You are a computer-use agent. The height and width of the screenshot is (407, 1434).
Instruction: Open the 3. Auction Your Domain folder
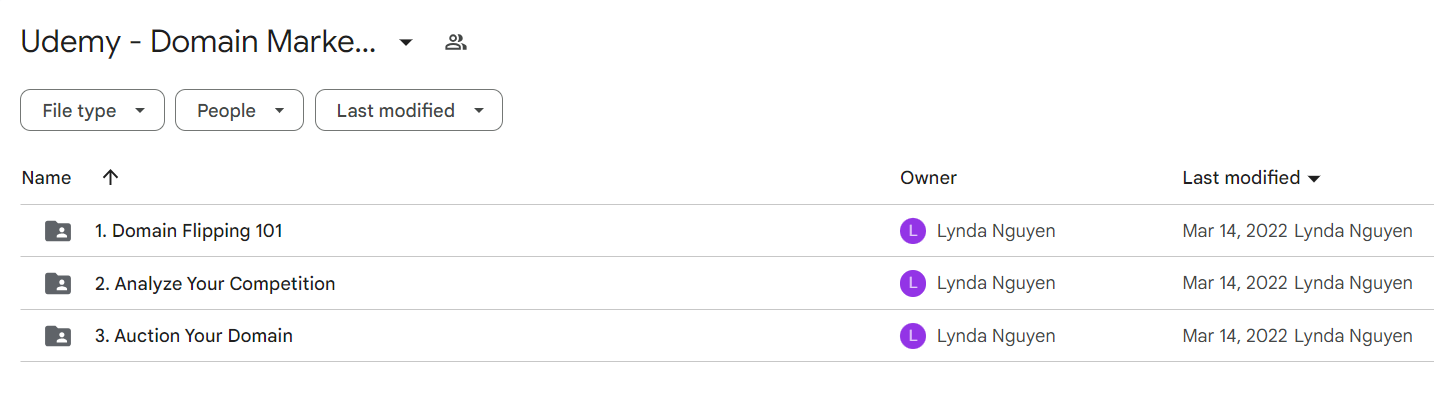tap(194, 336)
